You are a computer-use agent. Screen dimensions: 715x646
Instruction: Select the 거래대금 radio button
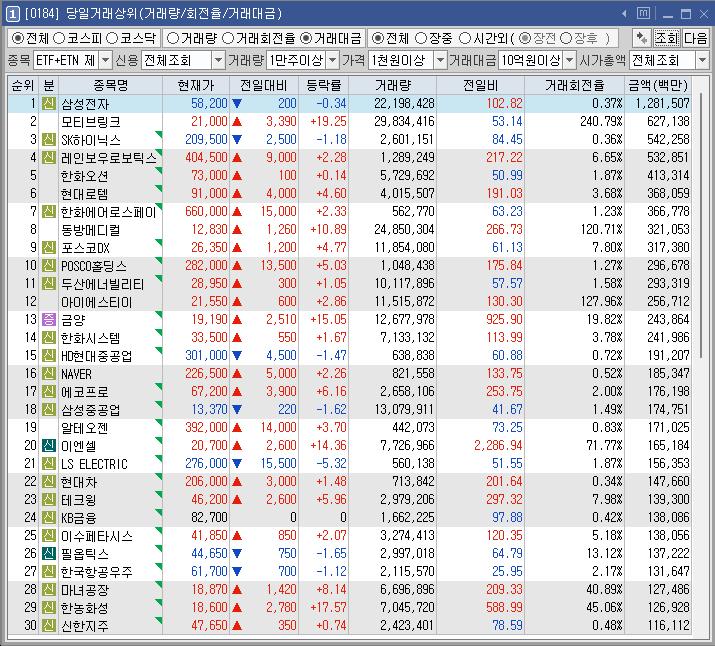[306, 38]
